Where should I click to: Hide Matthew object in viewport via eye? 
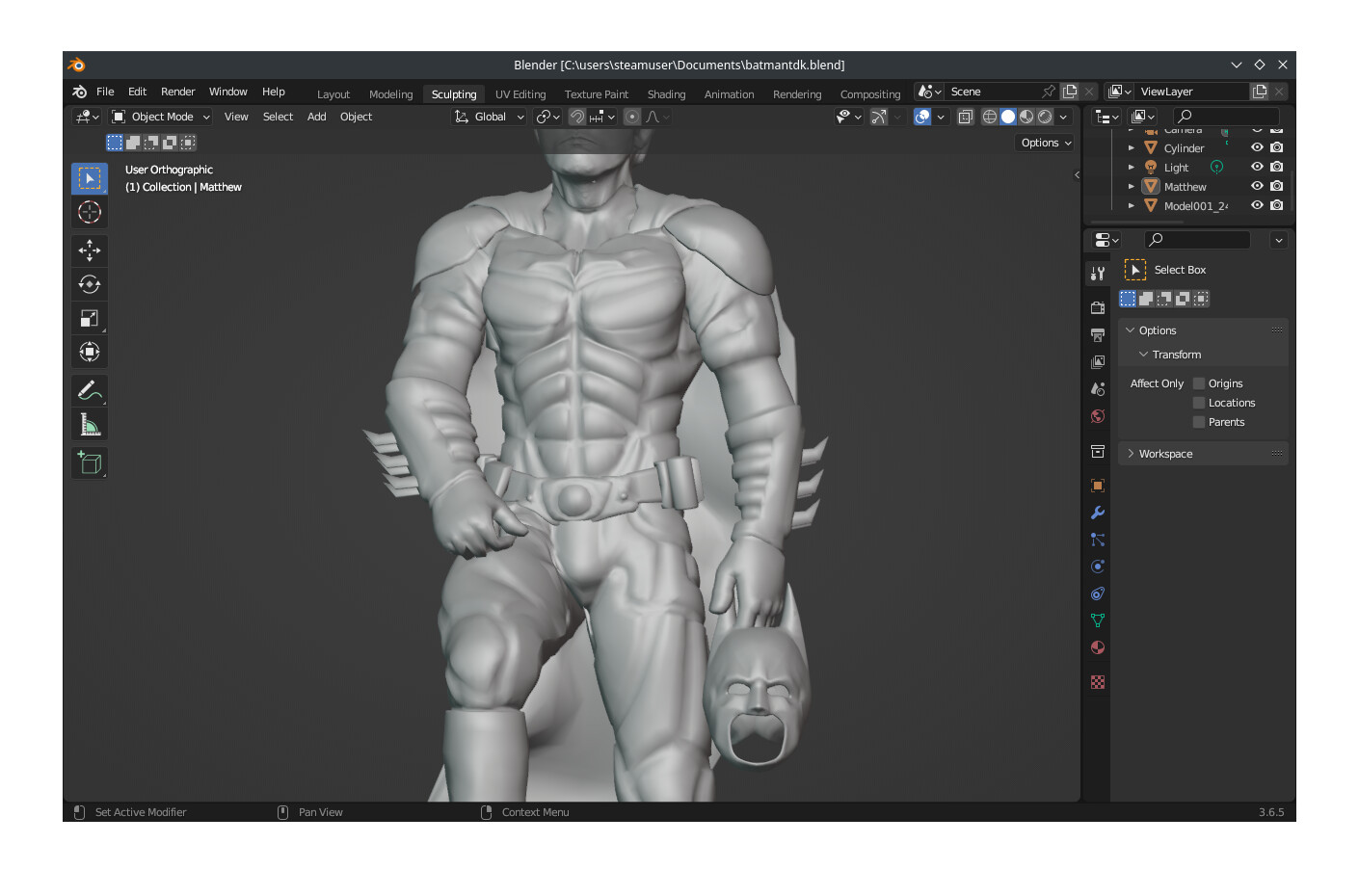click(x=1257, y=186)
